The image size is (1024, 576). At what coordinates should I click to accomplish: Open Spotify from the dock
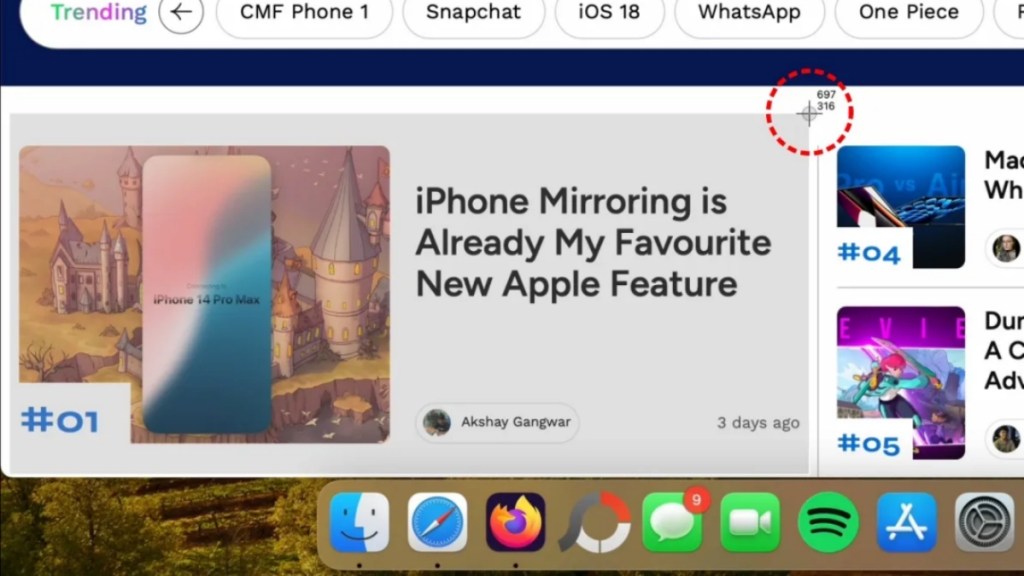tap(828, 522)
